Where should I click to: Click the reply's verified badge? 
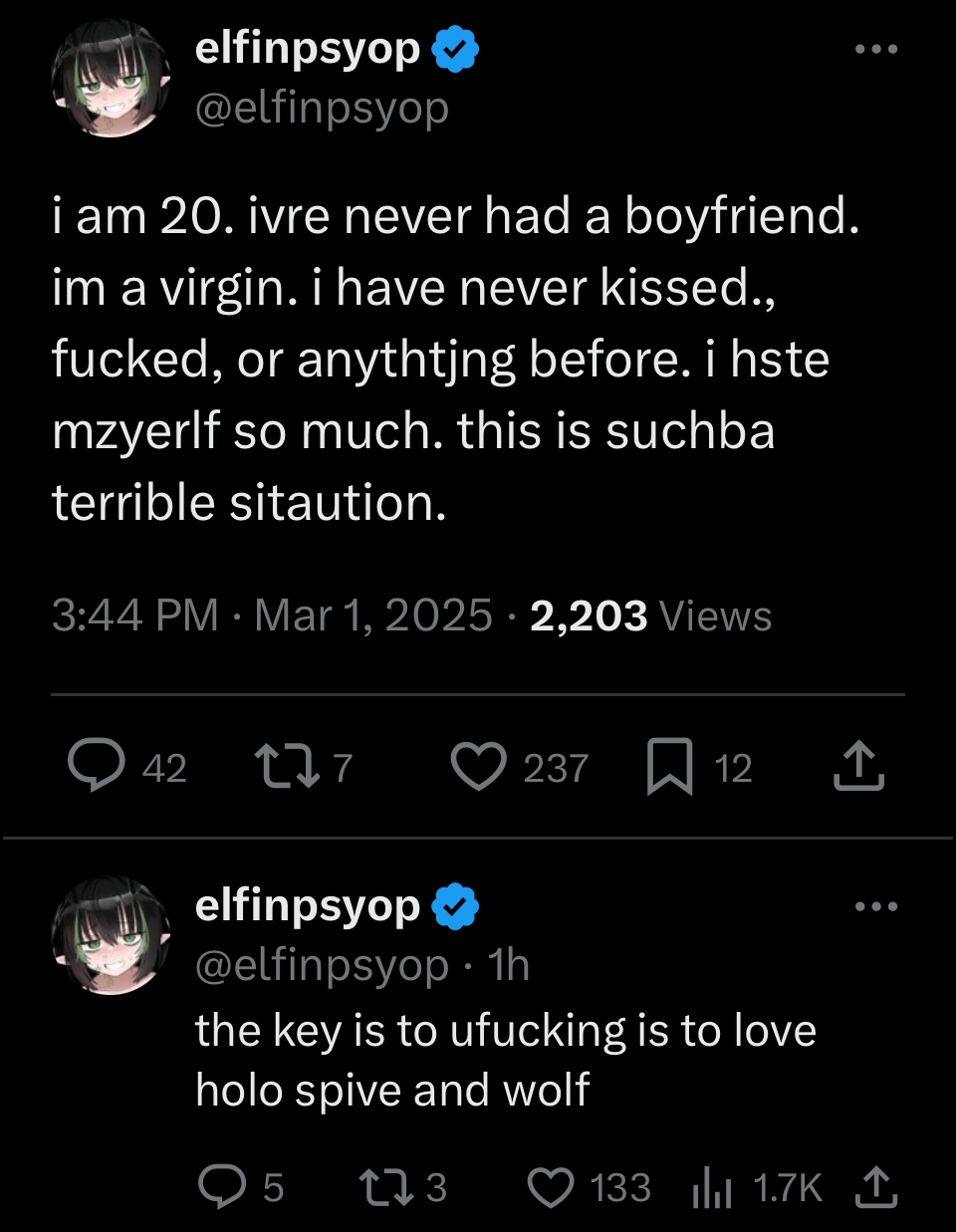[455, 907]
